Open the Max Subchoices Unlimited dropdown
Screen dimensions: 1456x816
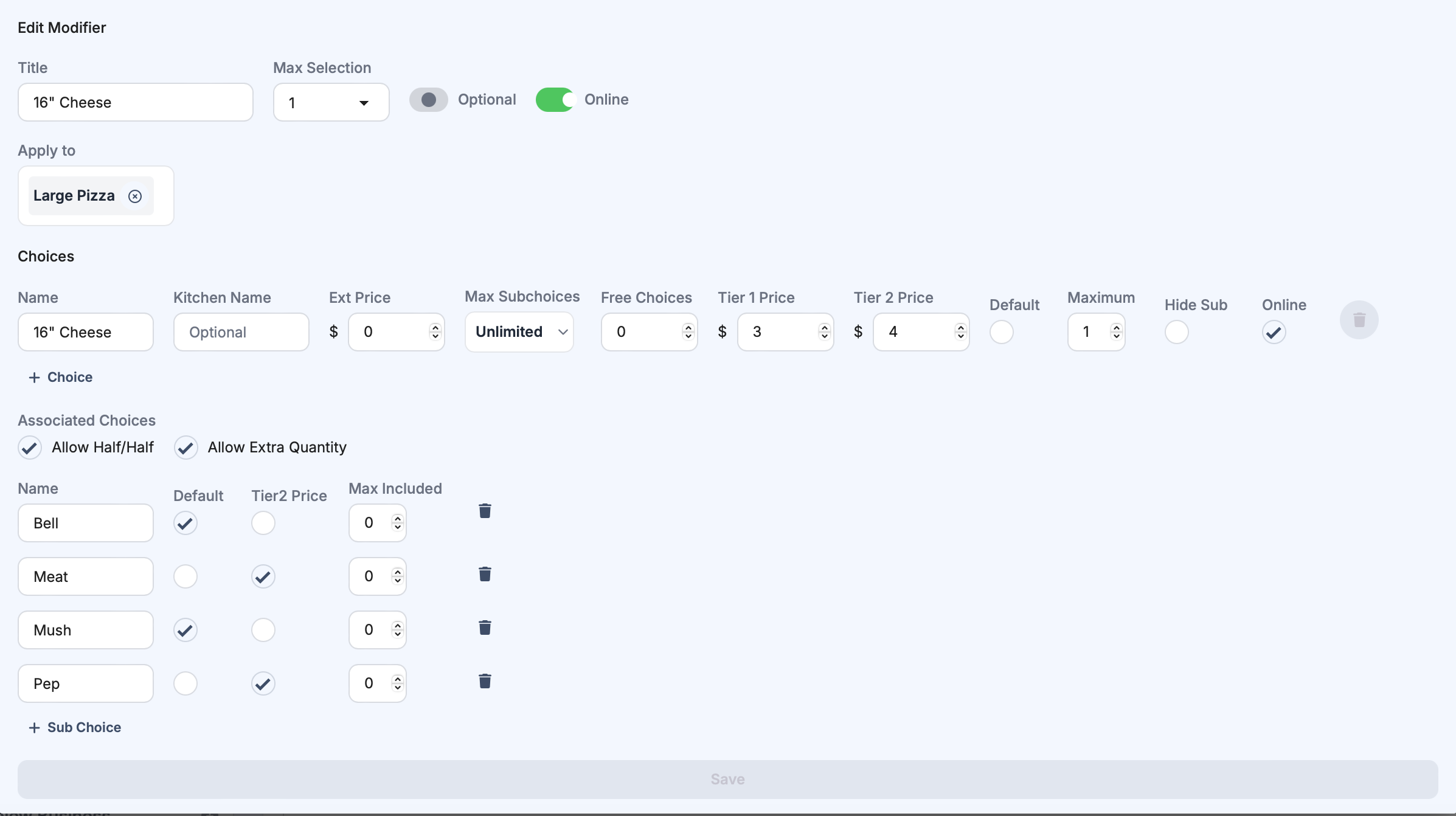[519, 332]
